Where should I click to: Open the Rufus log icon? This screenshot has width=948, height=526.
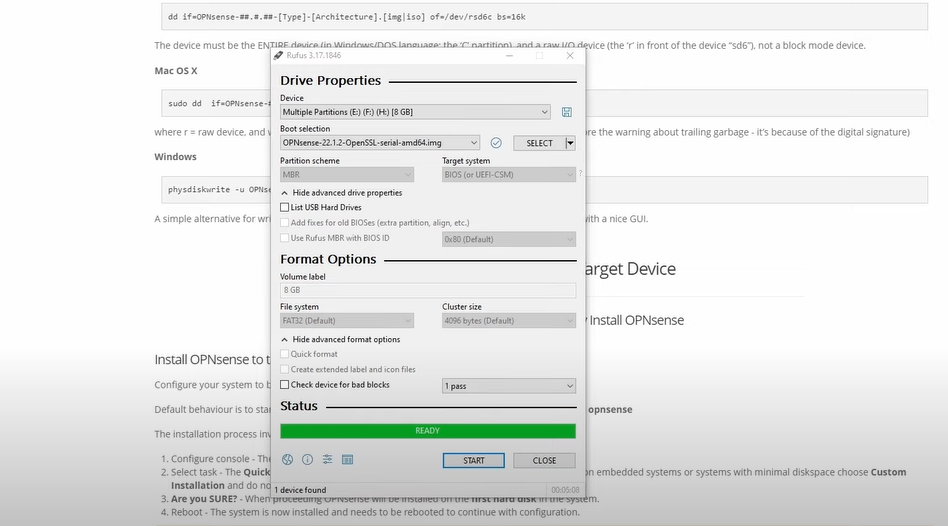(347, 459)
